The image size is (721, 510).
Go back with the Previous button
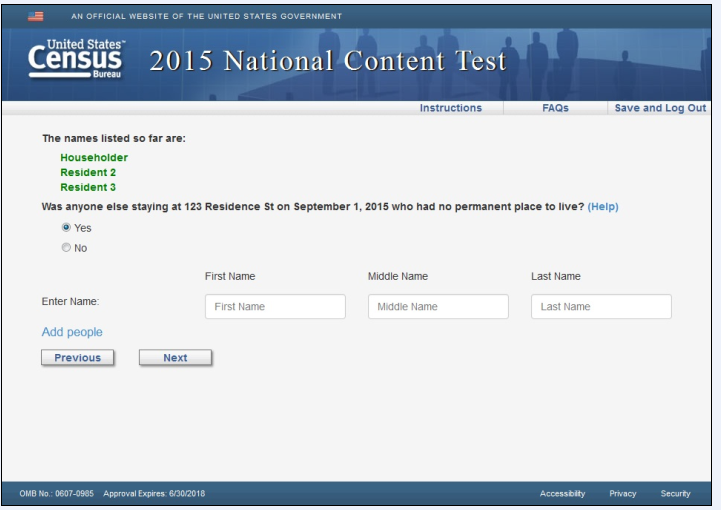[x=78, y=358]
